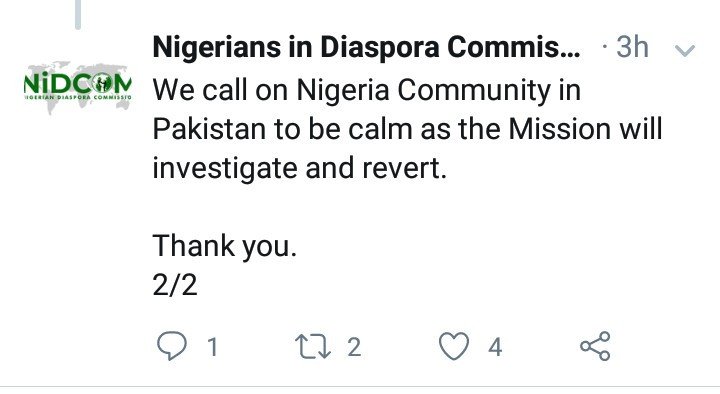Open Nigerians in Diaspora Commission profile name
Screen dimensions: 720x394
[x=366, y=47]
